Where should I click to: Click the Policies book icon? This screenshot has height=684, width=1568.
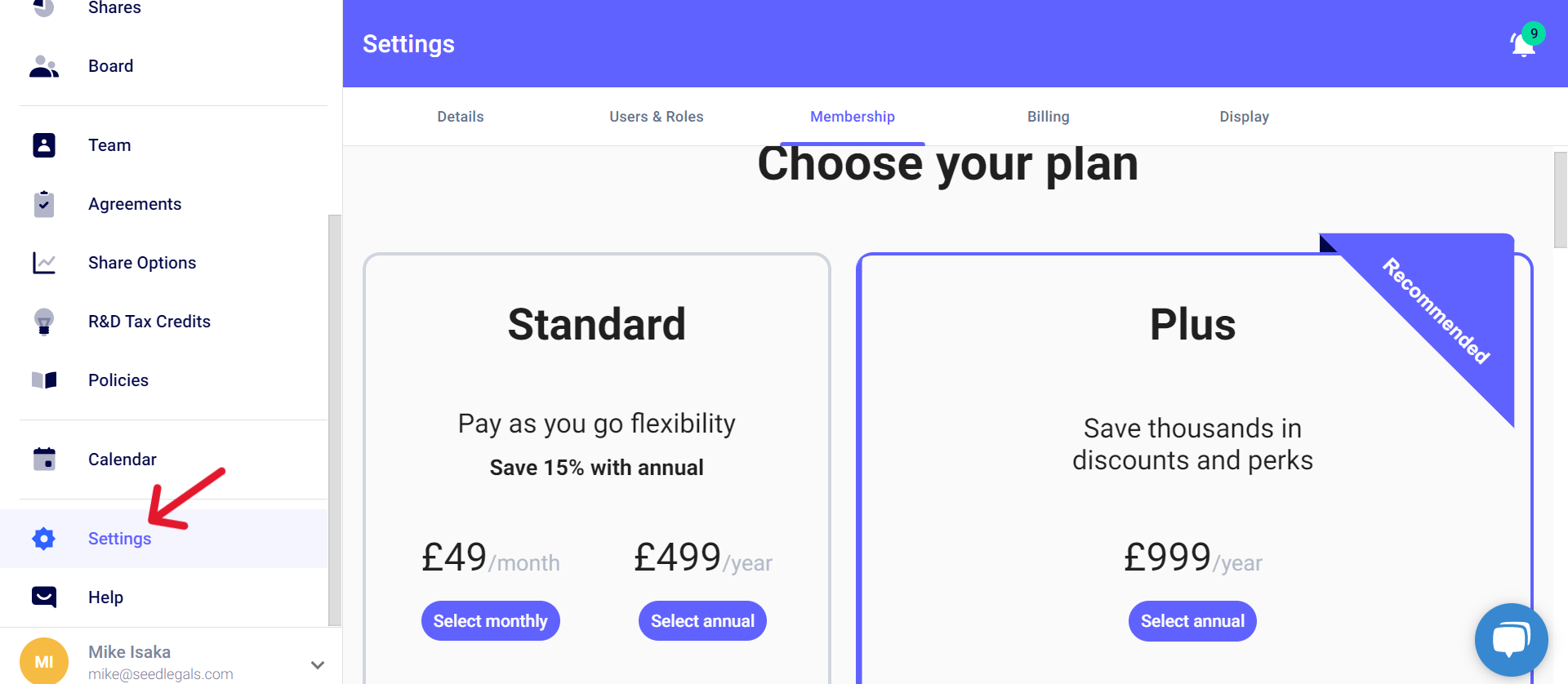(44, 380)
